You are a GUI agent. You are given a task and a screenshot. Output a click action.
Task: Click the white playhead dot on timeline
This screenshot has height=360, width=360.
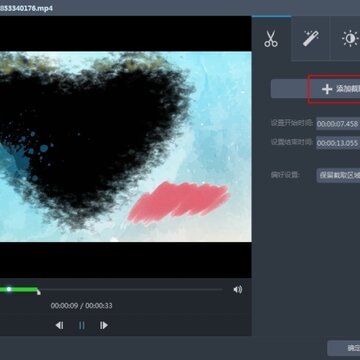click(9, 289)
